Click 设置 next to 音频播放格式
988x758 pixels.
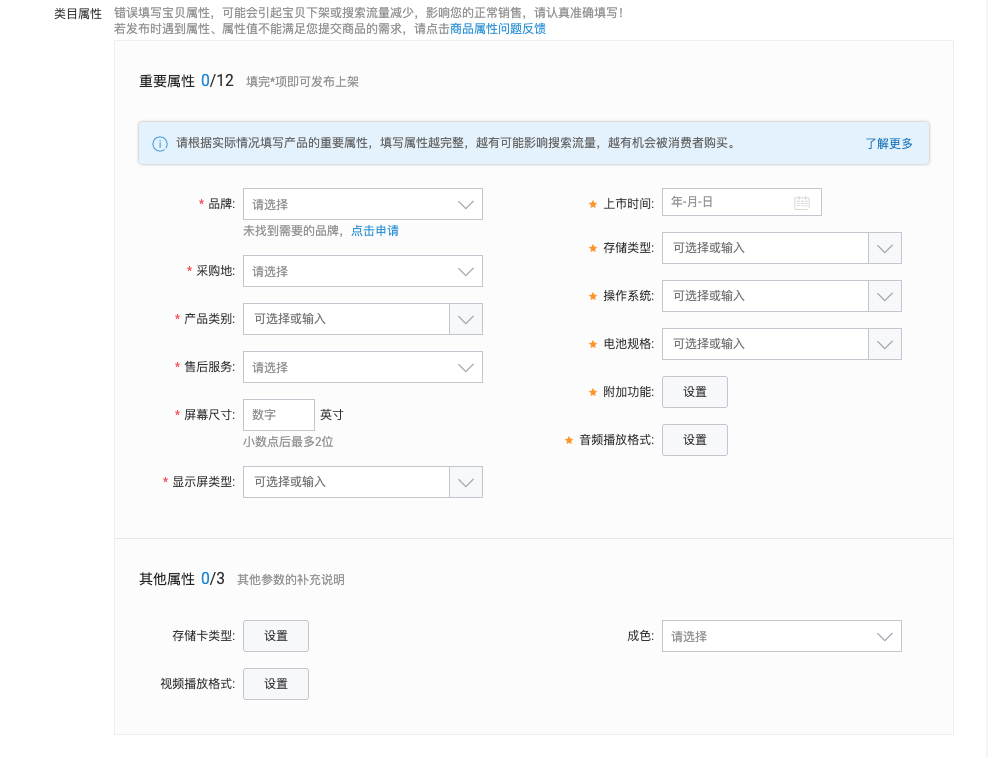[x=694, y=439]
